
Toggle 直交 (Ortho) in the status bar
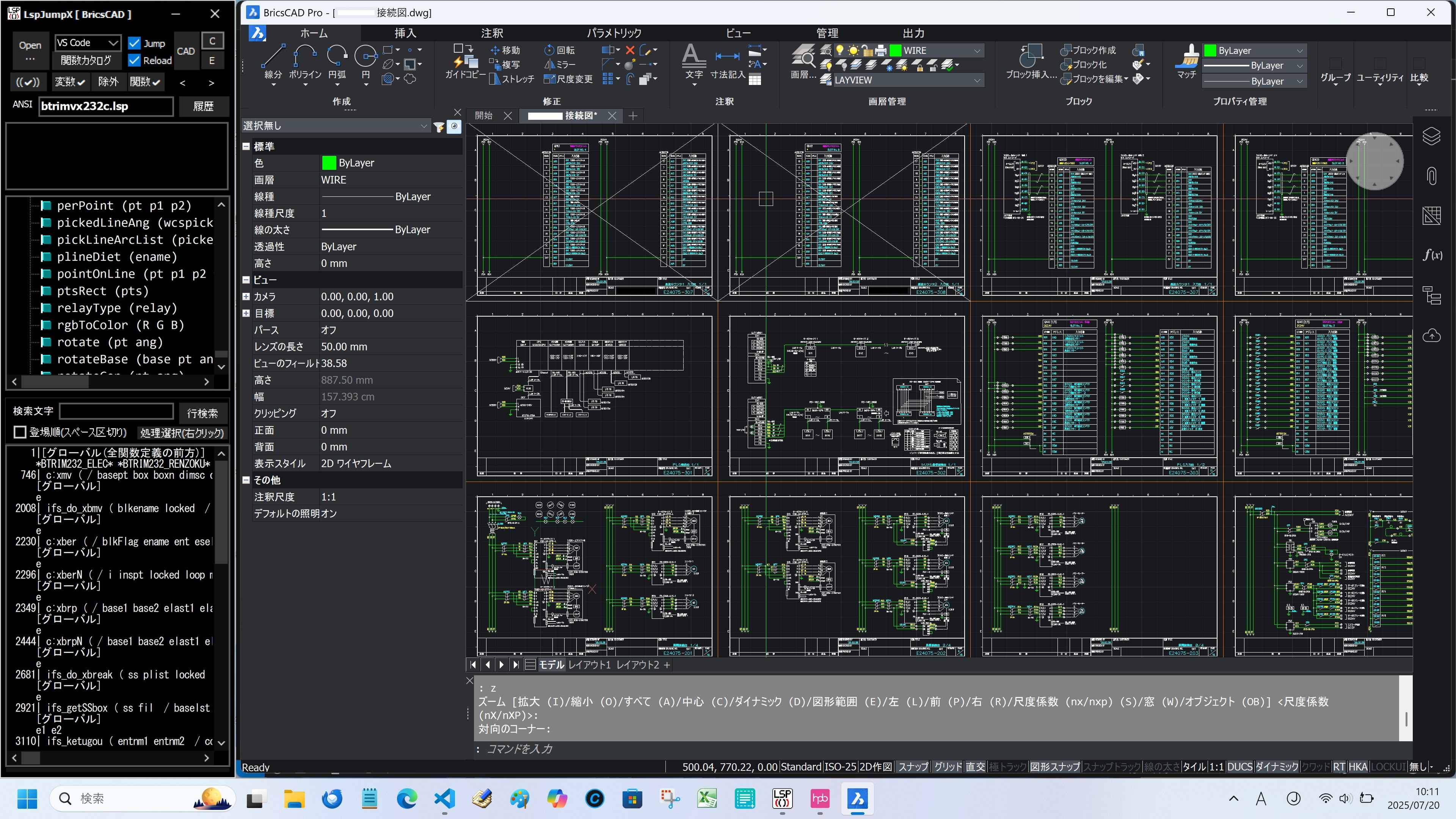(x=975, y=767)
